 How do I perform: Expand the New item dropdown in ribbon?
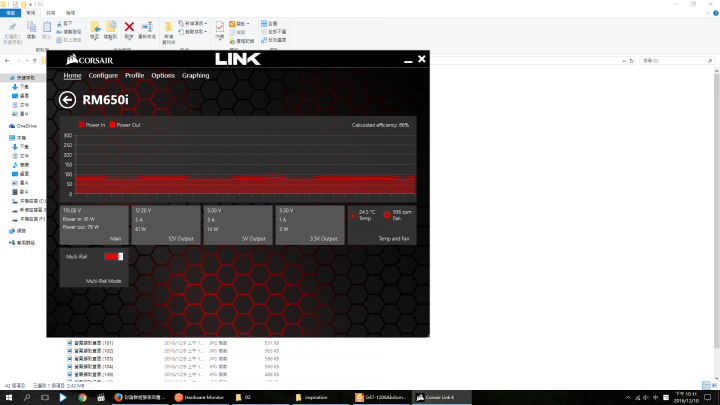click(206, 23)
